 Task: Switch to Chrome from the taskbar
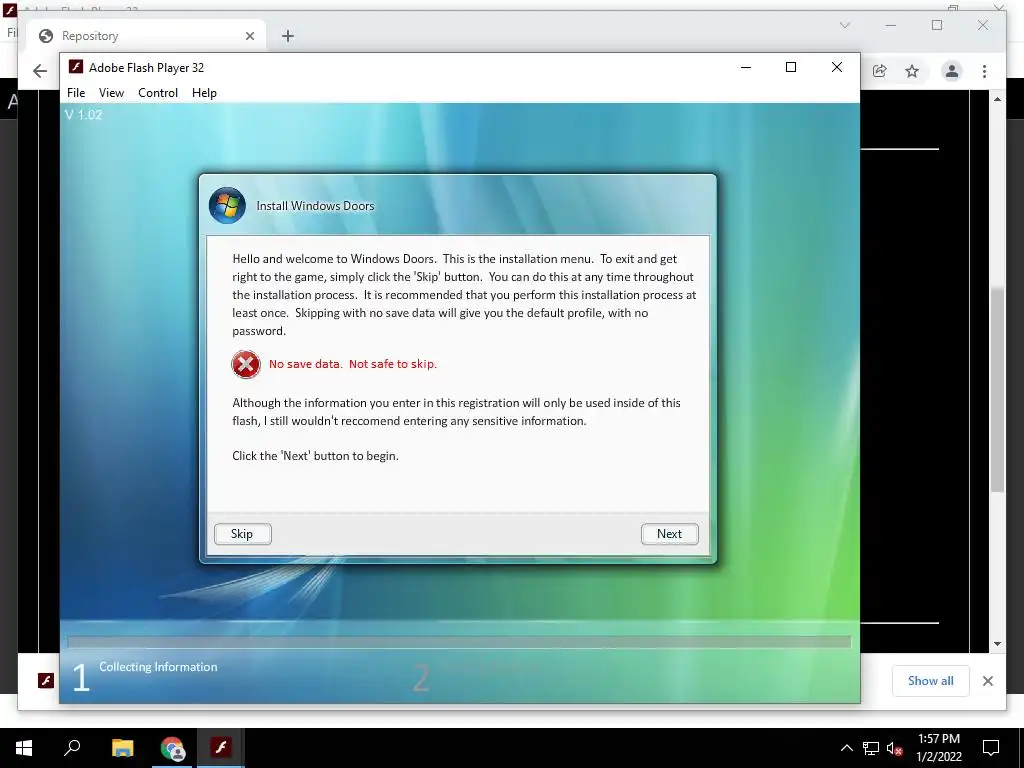pos(172,748)
